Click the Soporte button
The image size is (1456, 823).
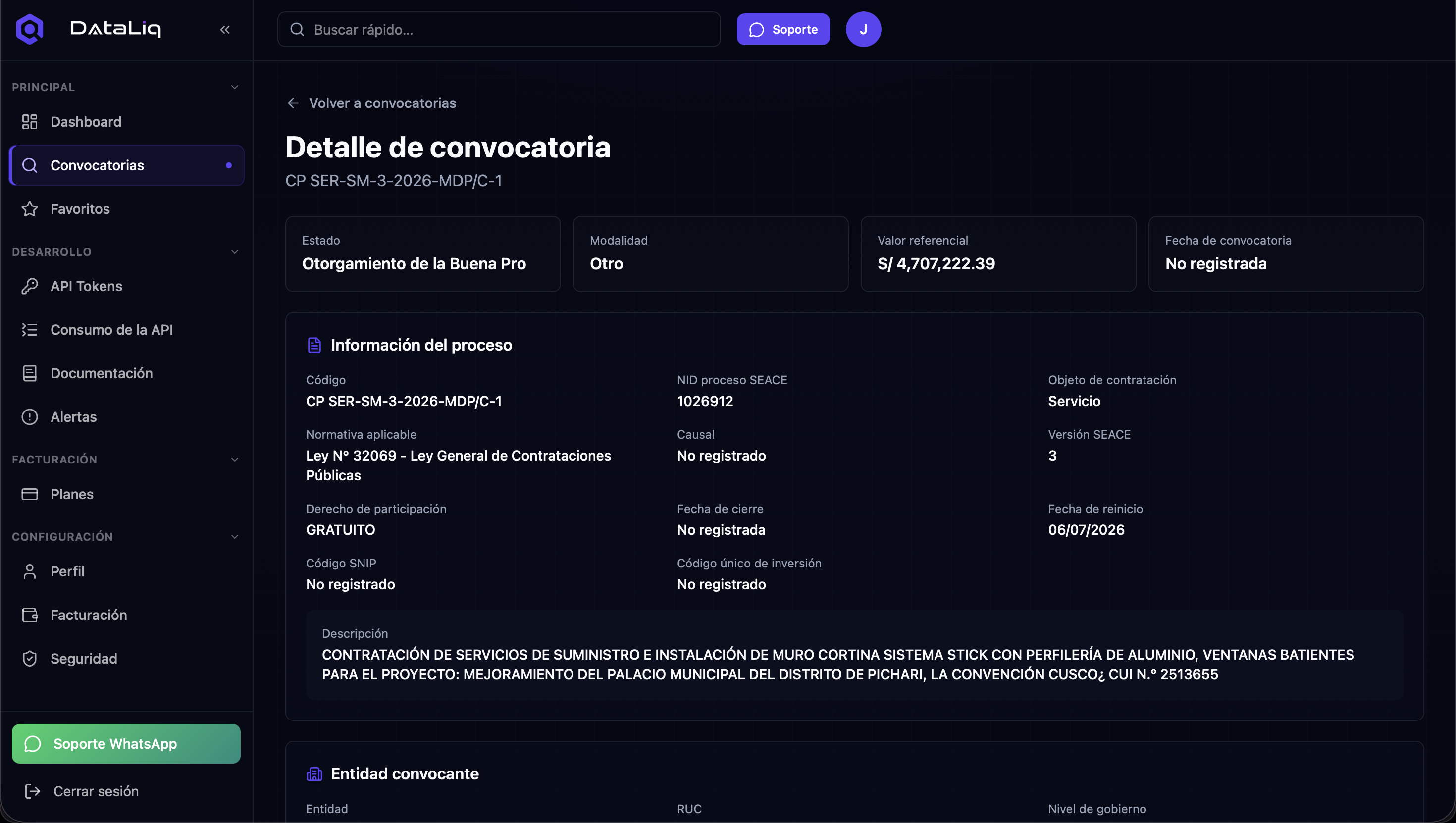(x=783, y=29)
